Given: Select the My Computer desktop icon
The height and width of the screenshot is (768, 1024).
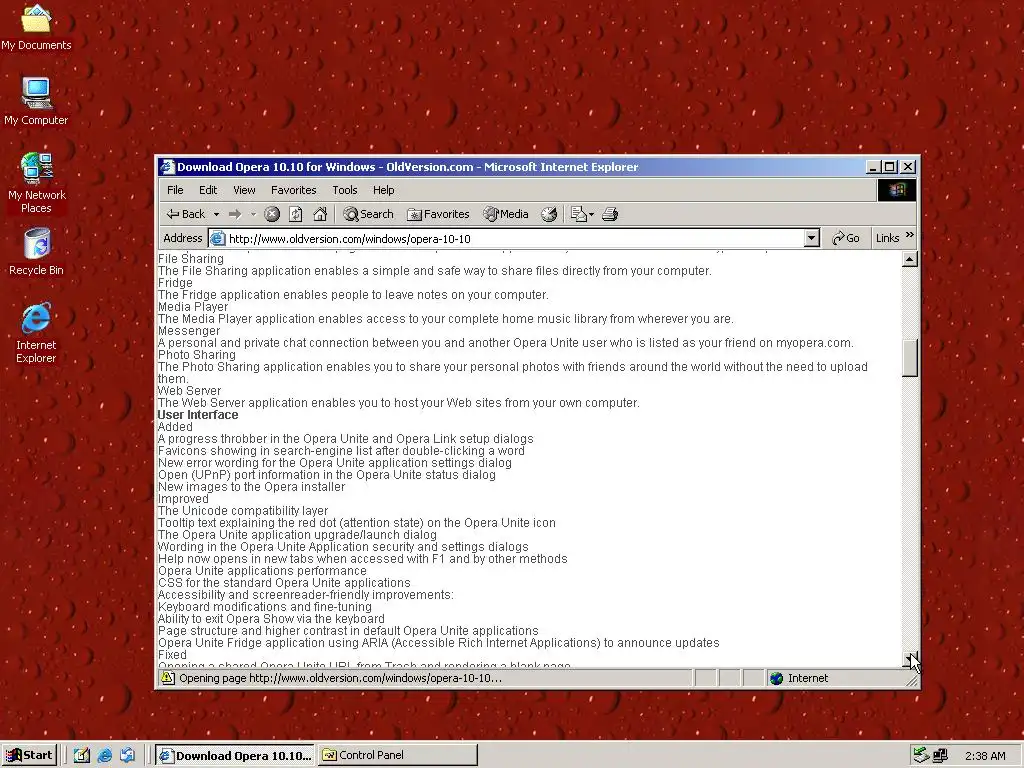Looking at the screenshot, I should [x=36, y=101].
